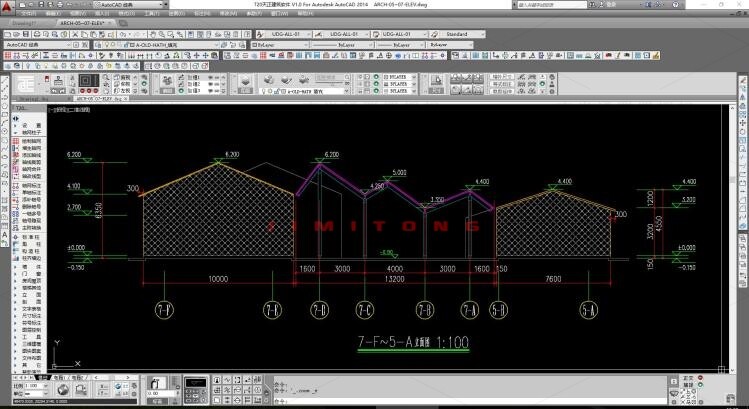Click layer color swatch in Layers toolbar dropdown

pyautogui.click(x=132, y=45)
